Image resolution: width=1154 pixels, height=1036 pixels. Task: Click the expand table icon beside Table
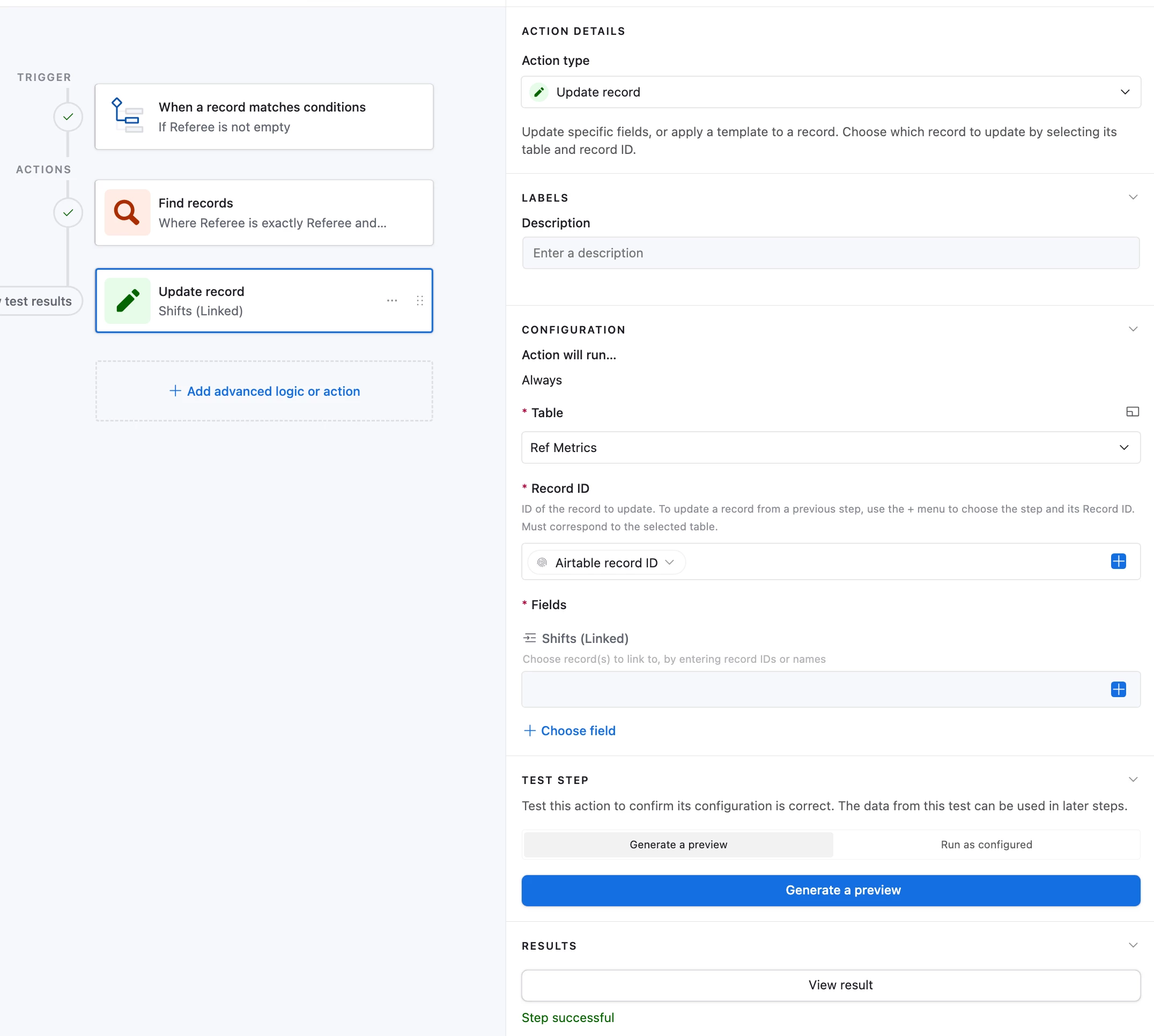1132,411
